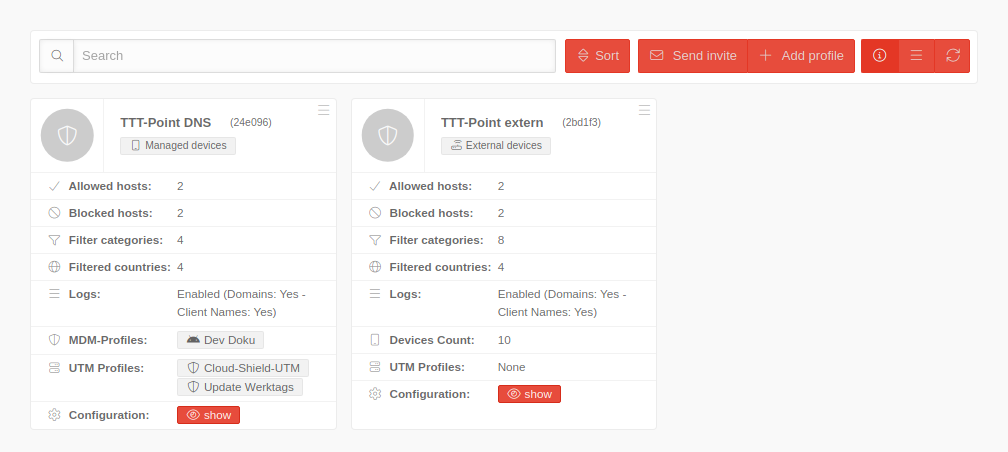Click the TTT-Point DNS profile title
Screen dimensions: 1008x452
coord(166,123)
